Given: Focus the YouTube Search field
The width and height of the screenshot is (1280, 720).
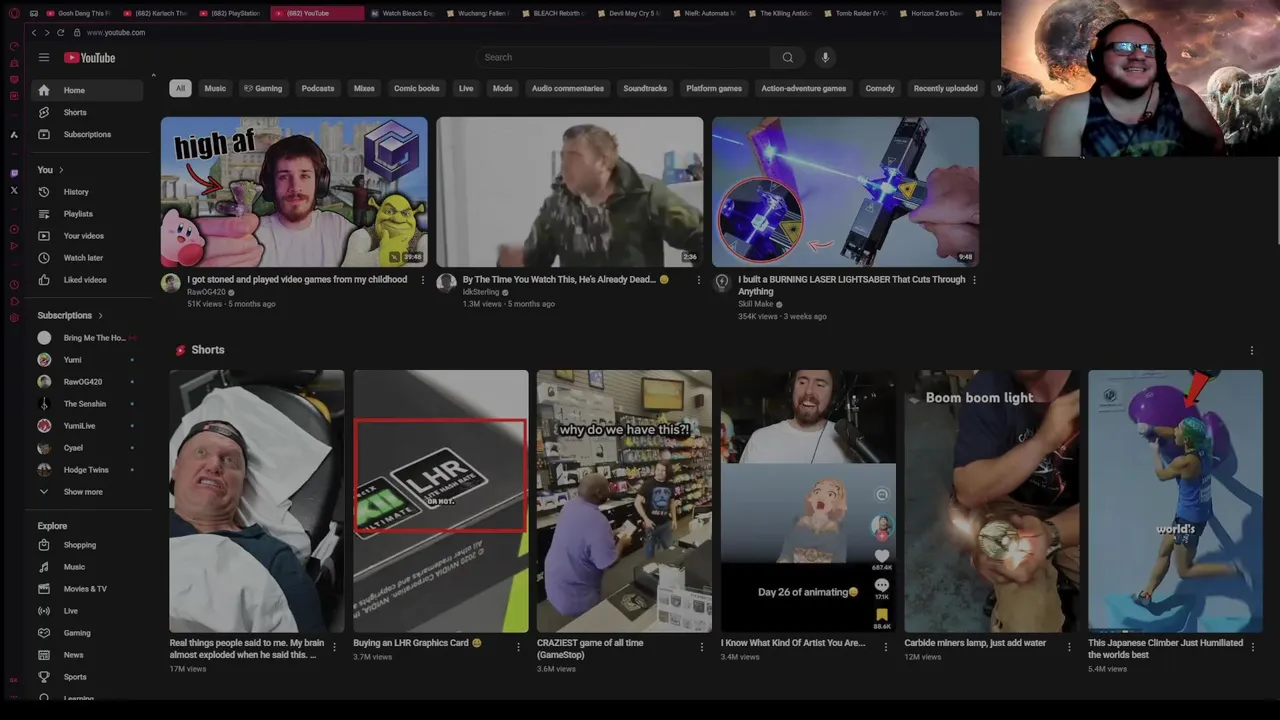Looking at the screenshot, I should click(x=623, y=57).
